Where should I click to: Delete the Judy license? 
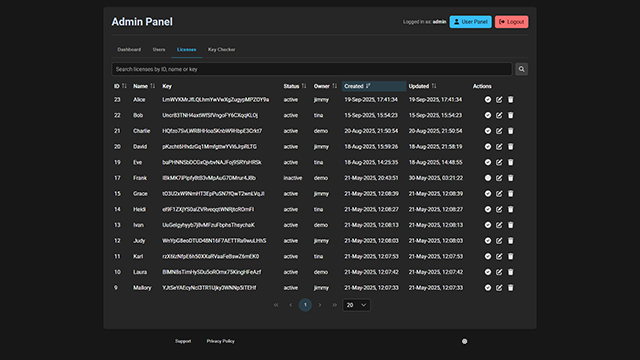(x=511, y=241)
